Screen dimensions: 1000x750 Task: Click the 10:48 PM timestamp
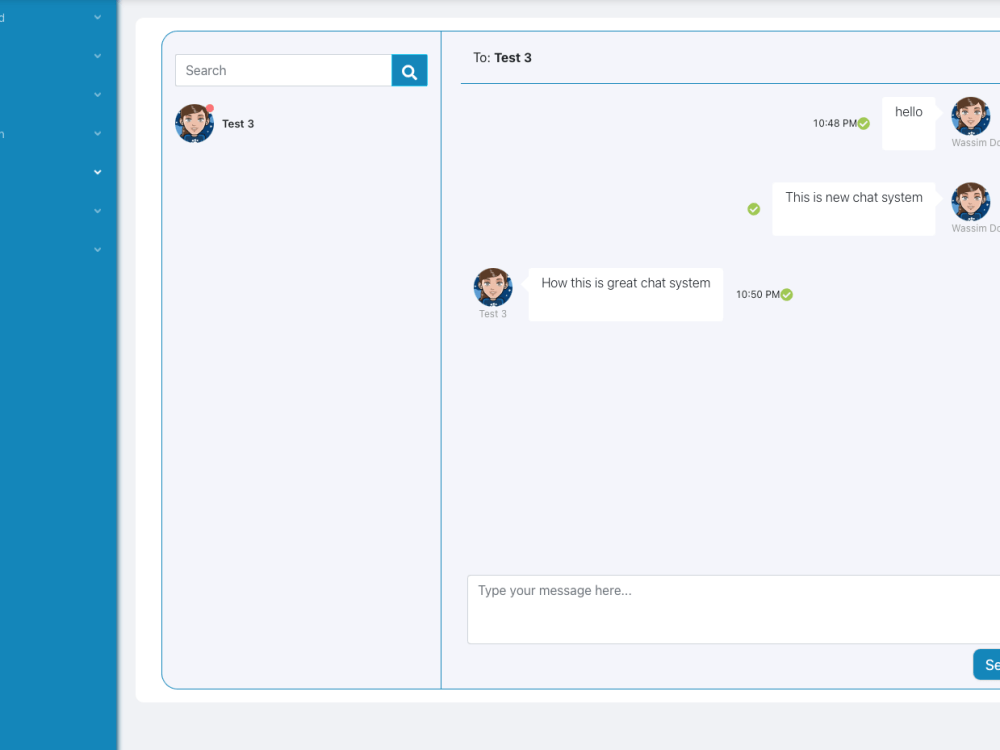(835, 123)
